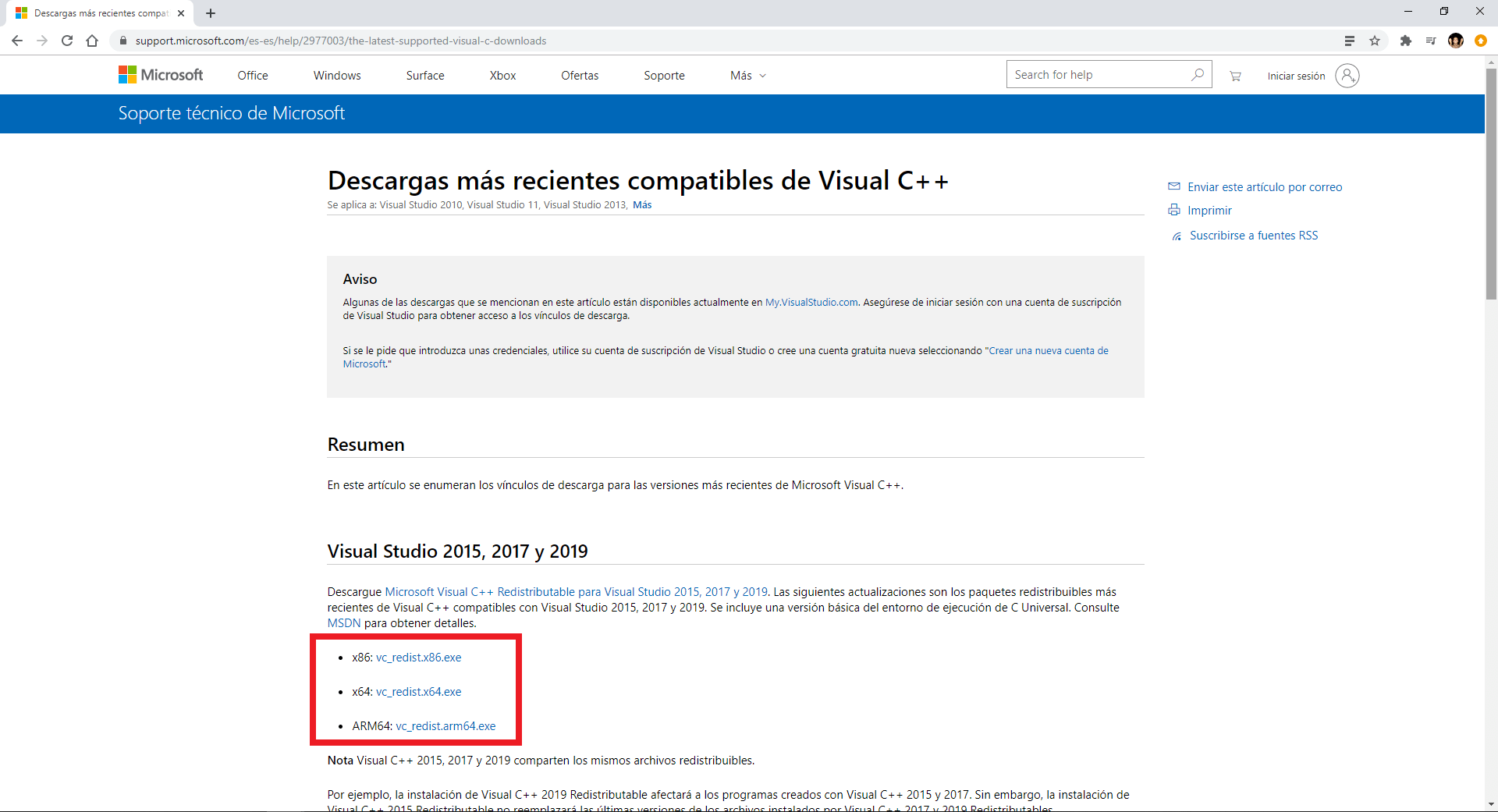The image size is (1498, 812).
Task: Click the envelope icon for email article
Action: (x=1173, y=186)
